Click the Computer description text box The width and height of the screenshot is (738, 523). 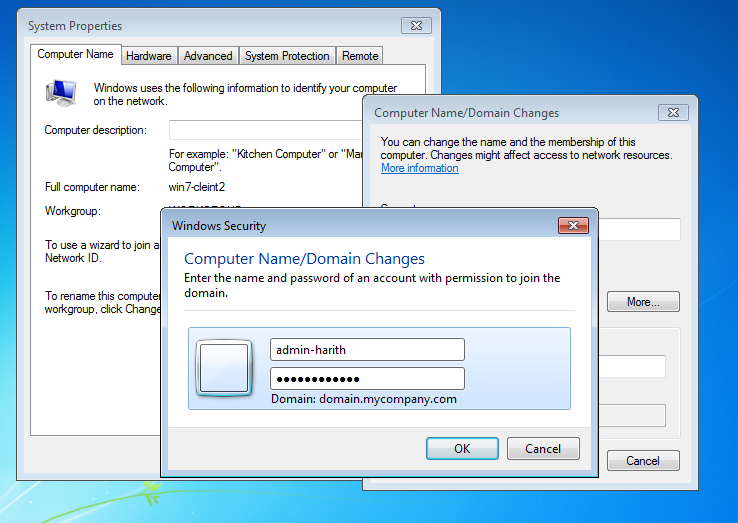(x=265, y=130)
